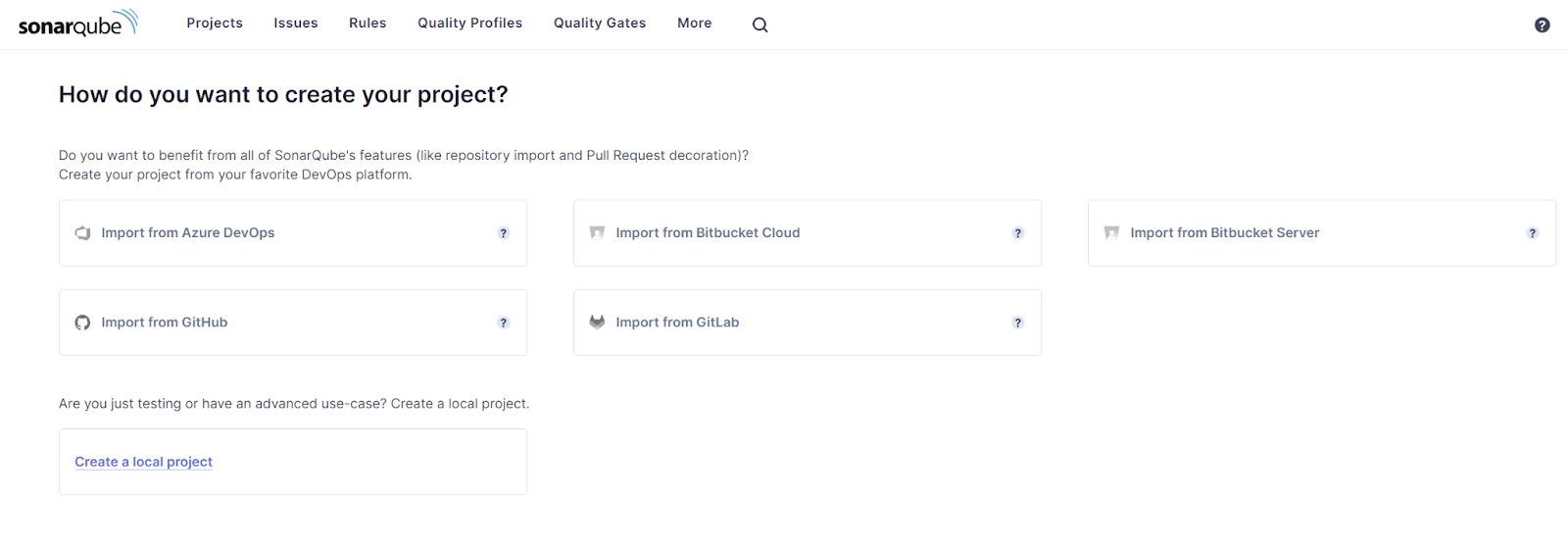
Task: Click the Create a local project link
Action: point(143,462)
